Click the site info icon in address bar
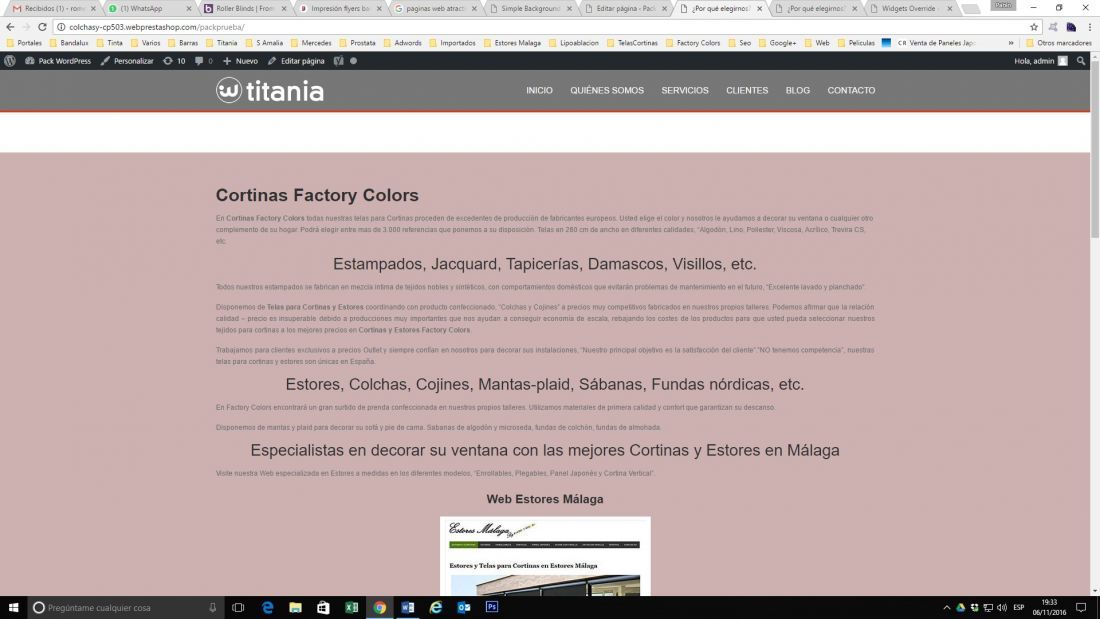Screen dimensions: 1100x619 pyautogui.click(x=61, y=27)
